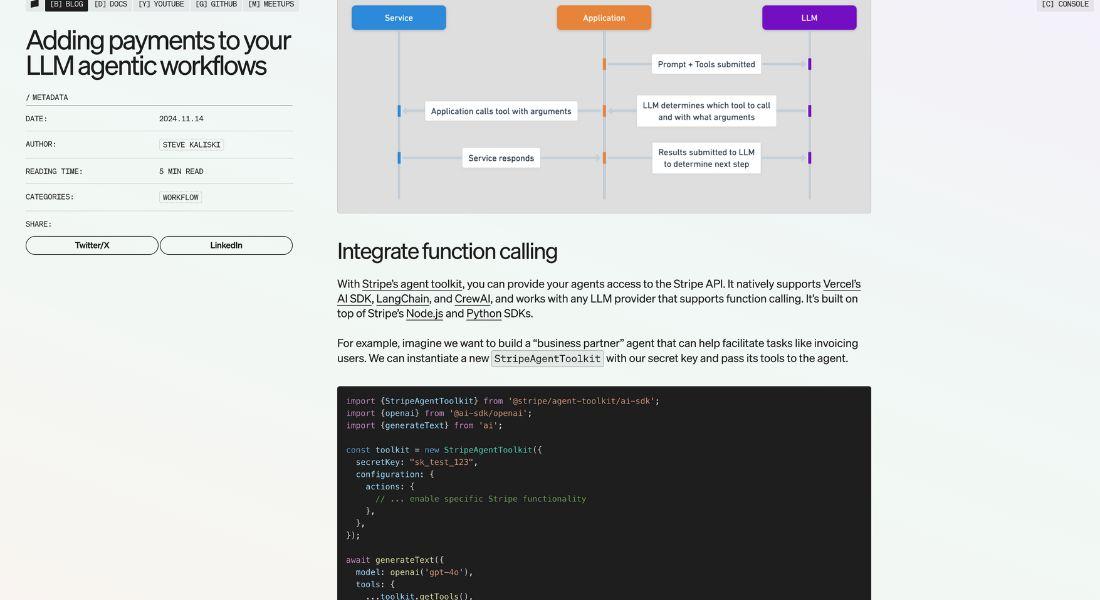Share the article on LinkedIn
The image size is (1100, 600).
coord(226,245)
